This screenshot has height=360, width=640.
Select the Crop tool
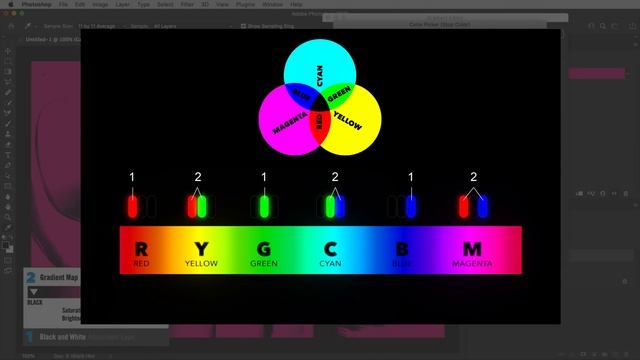point(8,82)
